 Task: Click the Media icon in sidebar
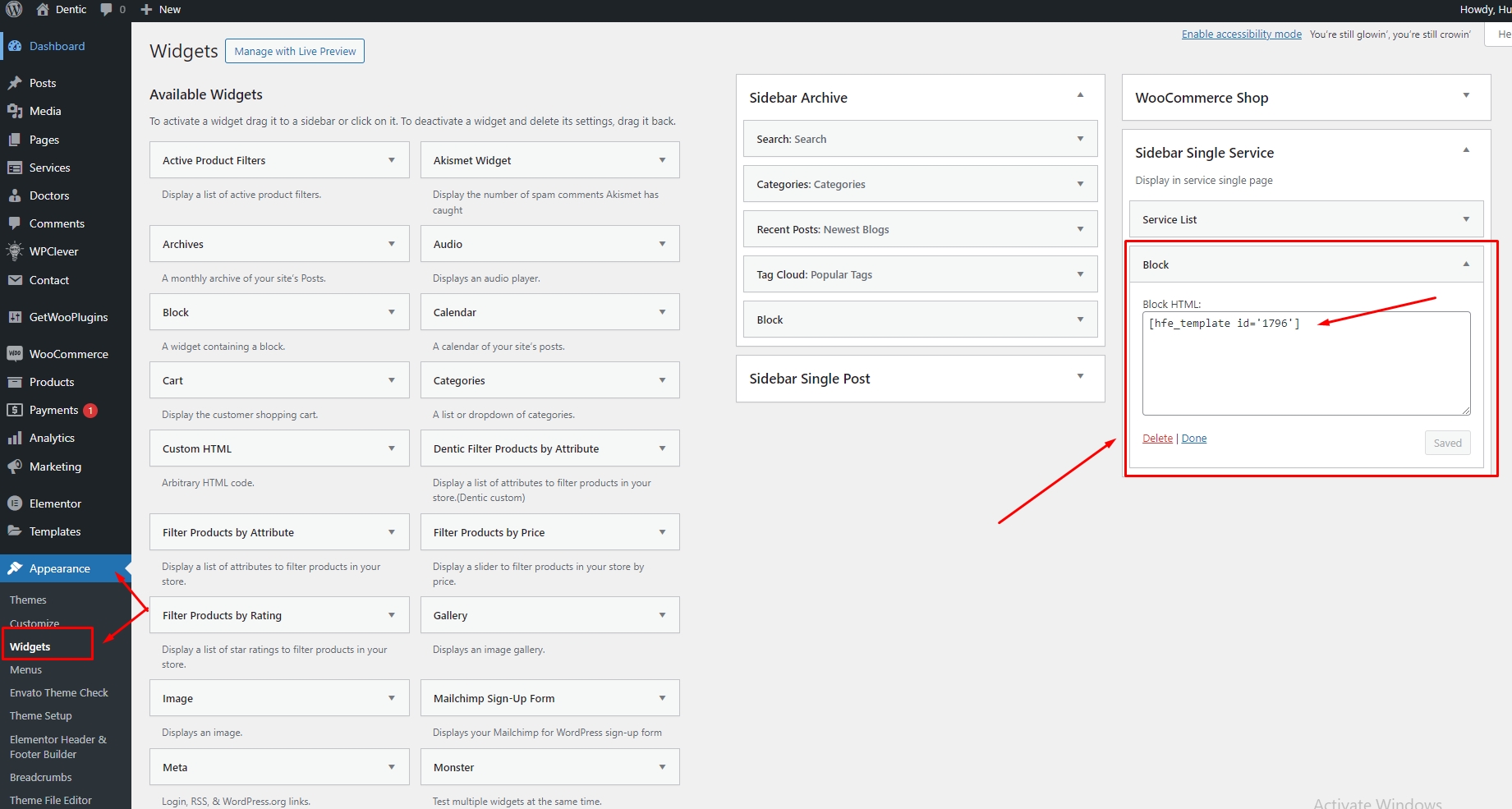15,111
